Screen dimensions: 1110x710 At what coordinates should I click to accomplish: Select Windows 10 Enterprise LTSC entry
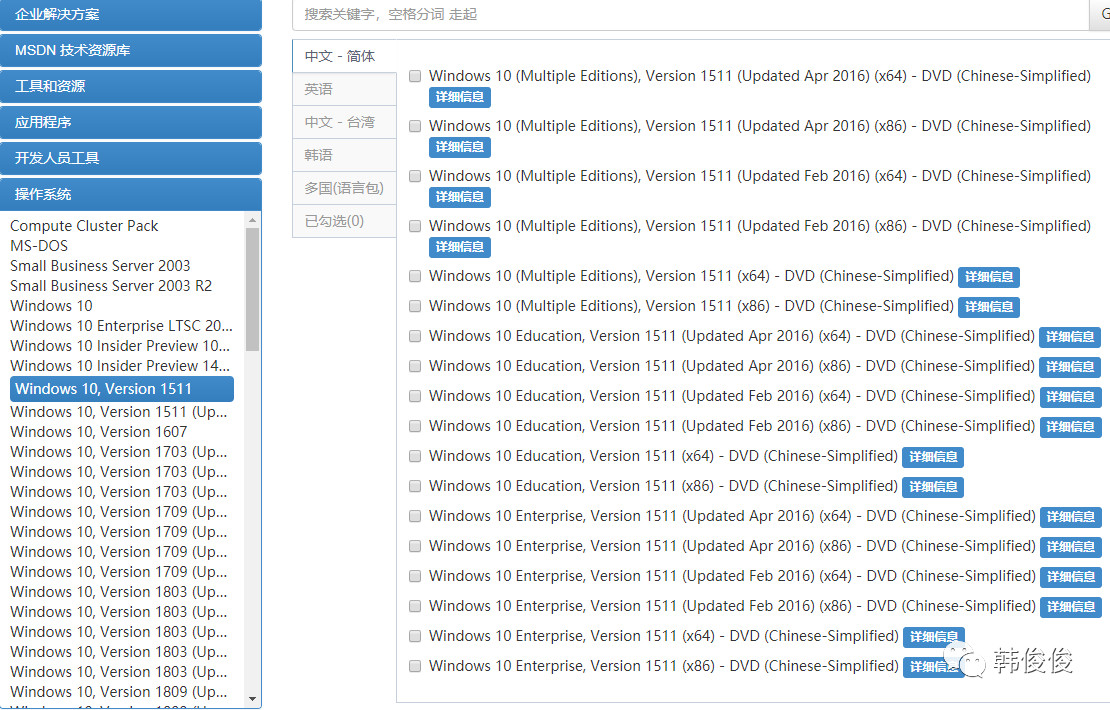[121, 326]
